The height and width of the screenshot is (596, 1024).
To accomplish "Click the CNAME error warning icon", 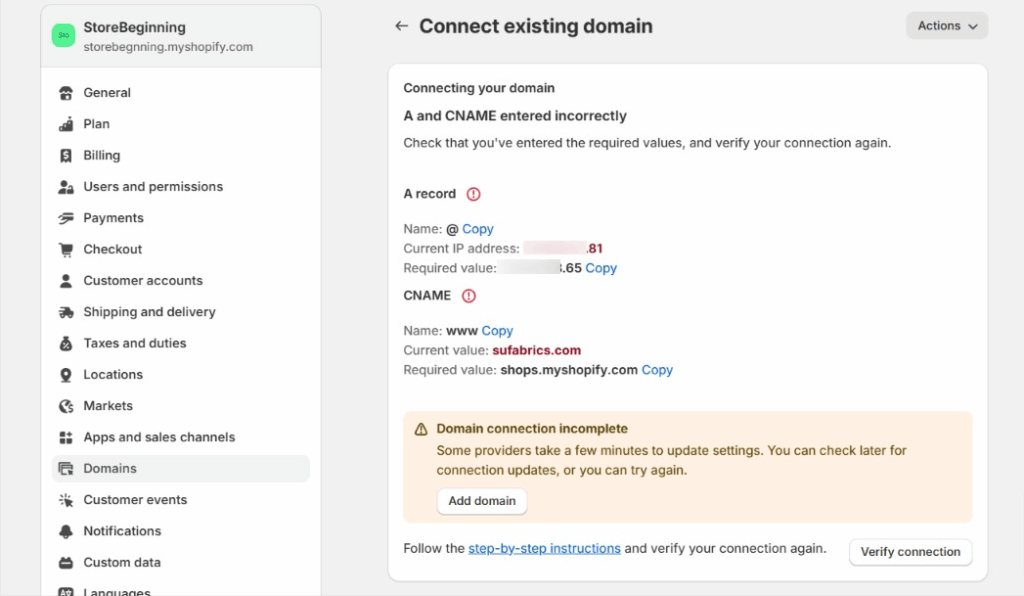I will 468,296.
